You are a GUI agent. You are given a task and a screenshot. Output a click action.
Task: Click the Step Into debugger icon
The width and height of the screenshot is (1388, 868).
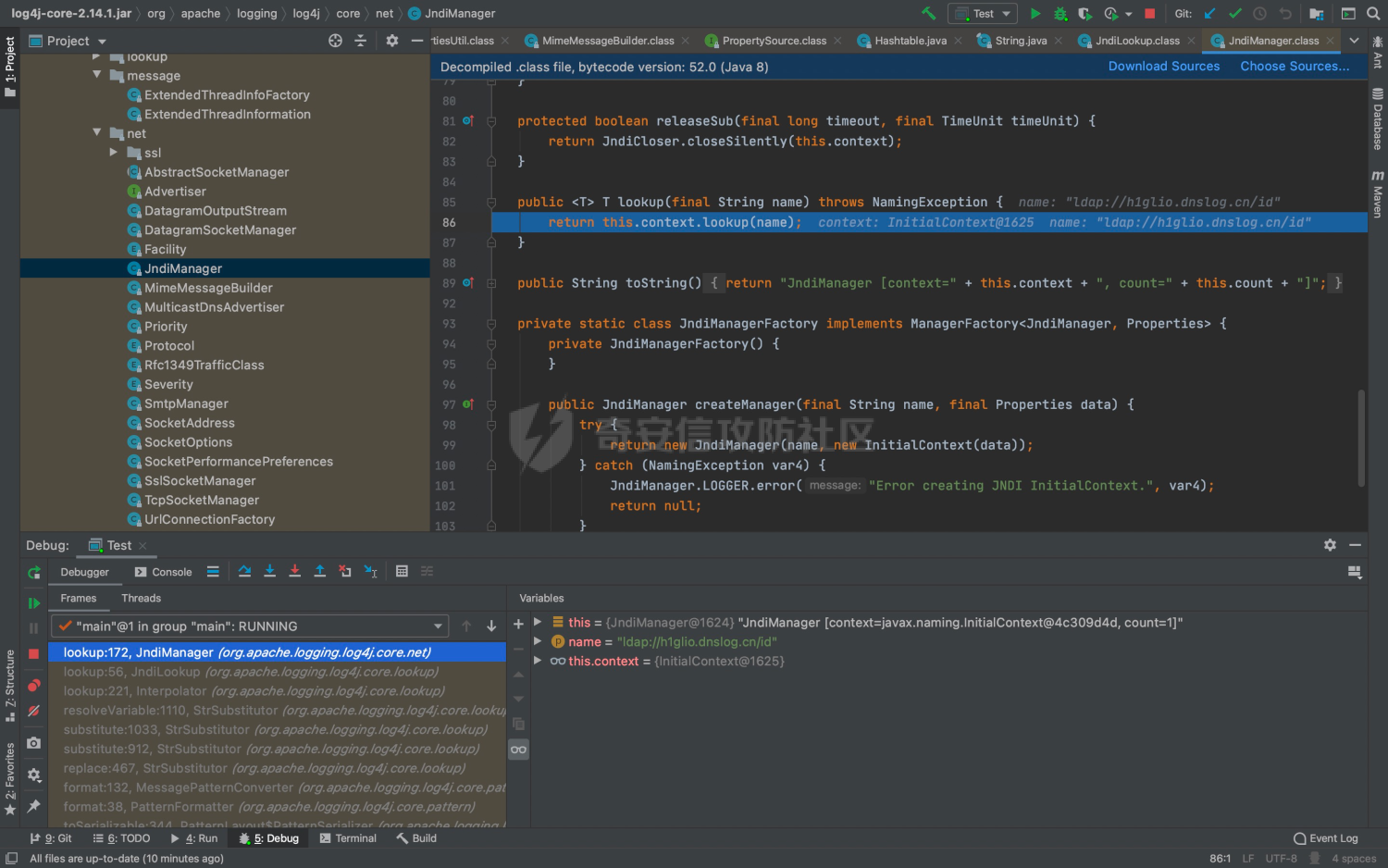pyautogui.click(x=269, y=571)
